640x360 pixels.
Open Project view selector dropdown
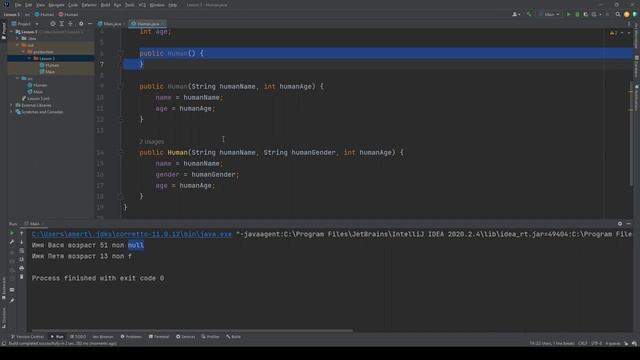[x=25, y=24]
